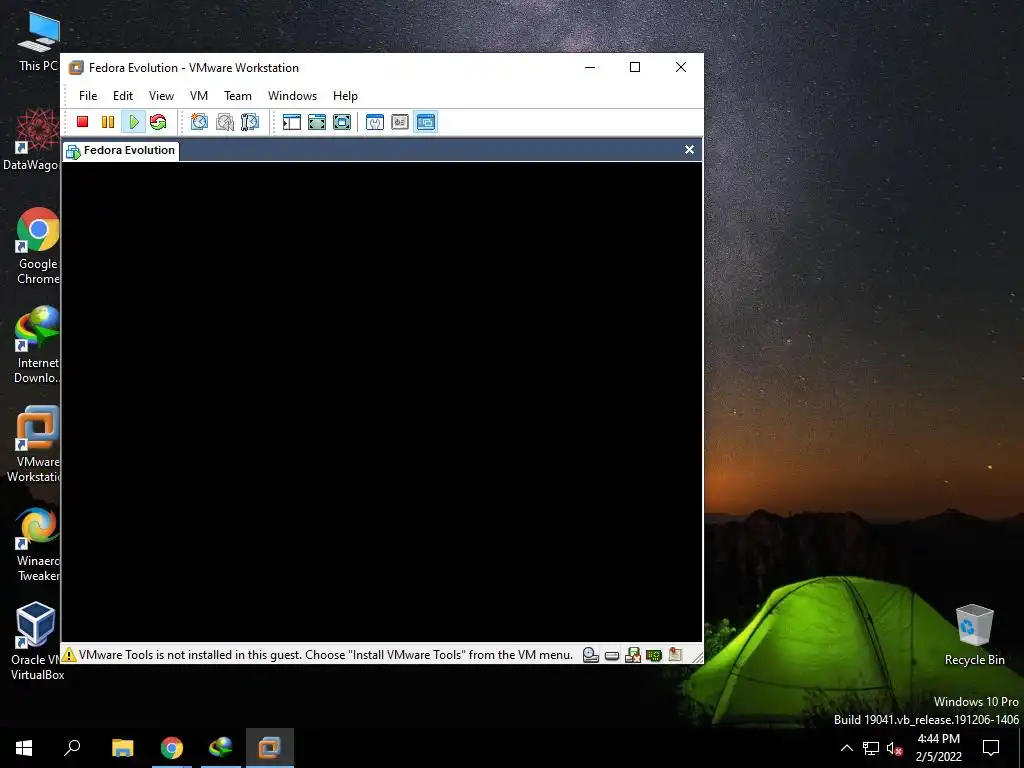Click the VMware Tools warning icon

coord(69,654)
